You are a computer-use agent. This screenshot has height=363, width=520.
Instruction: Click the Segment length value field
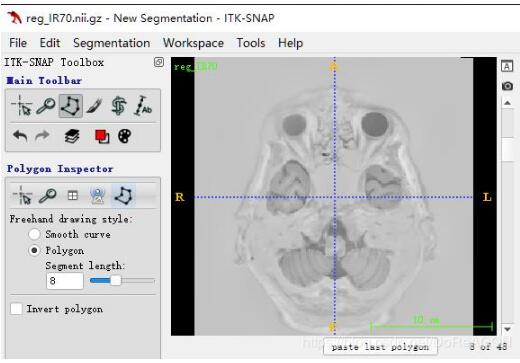[x=65, y=281]
